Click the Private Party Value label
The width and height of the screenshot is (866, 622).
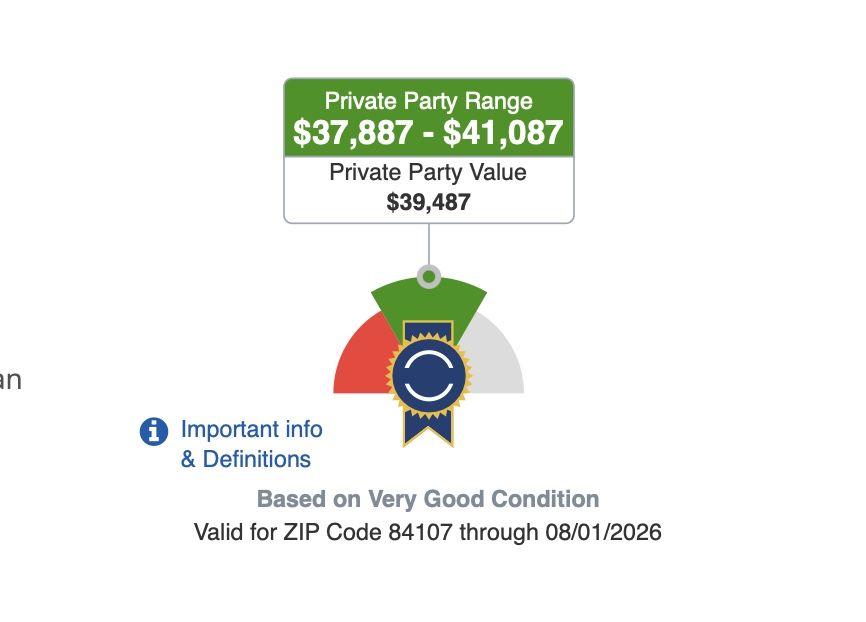(428, 172)
